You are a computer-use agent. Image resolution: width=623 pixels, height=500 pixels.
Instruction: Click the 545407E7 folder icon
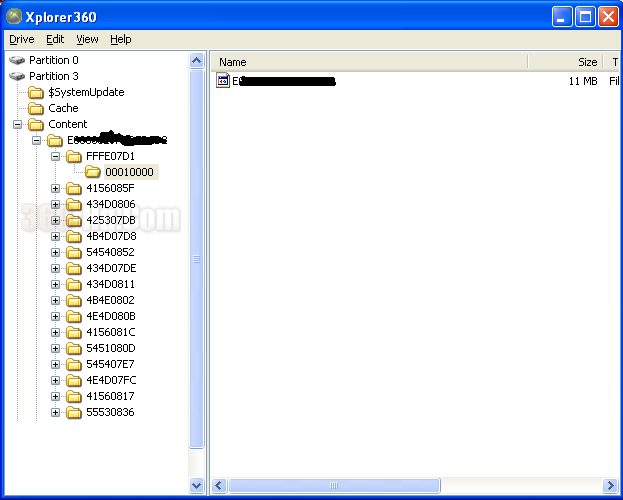point(74,364)
